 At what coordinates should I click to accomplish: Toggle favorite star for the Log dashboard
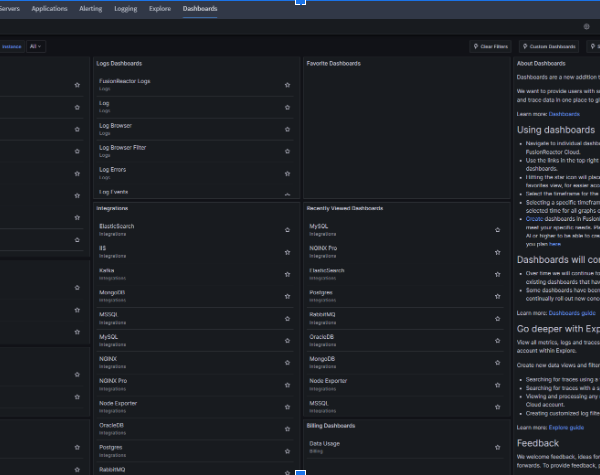coord(287,107)
